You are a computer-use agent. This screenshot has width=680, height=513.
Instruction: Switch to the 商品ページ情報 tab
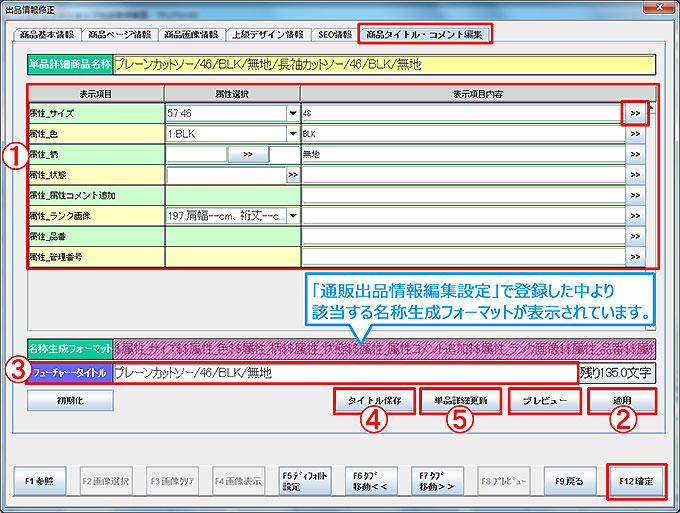click(x=120, y=35)
